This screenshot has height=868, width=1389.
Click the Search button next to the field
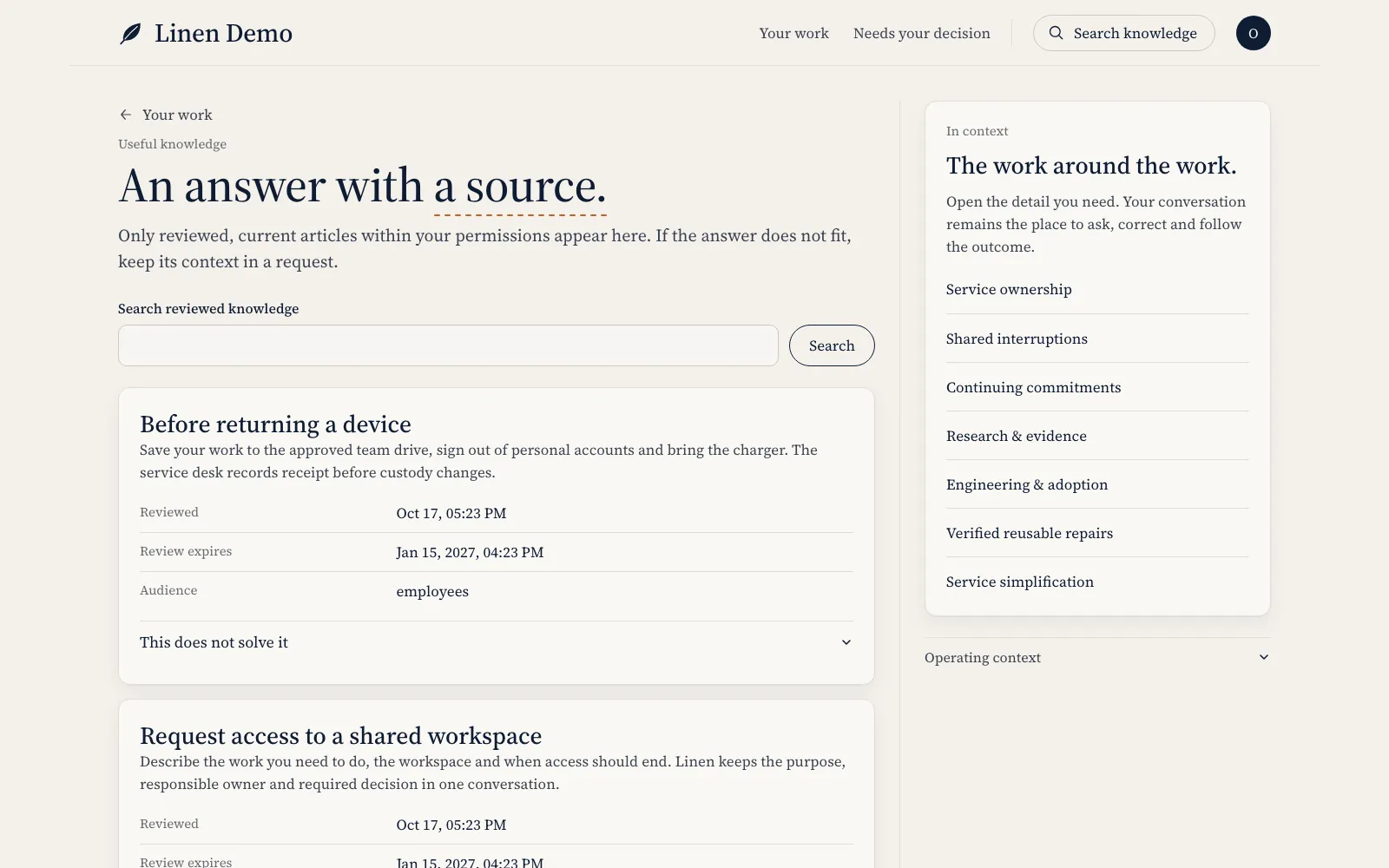(x=831, y=345)
